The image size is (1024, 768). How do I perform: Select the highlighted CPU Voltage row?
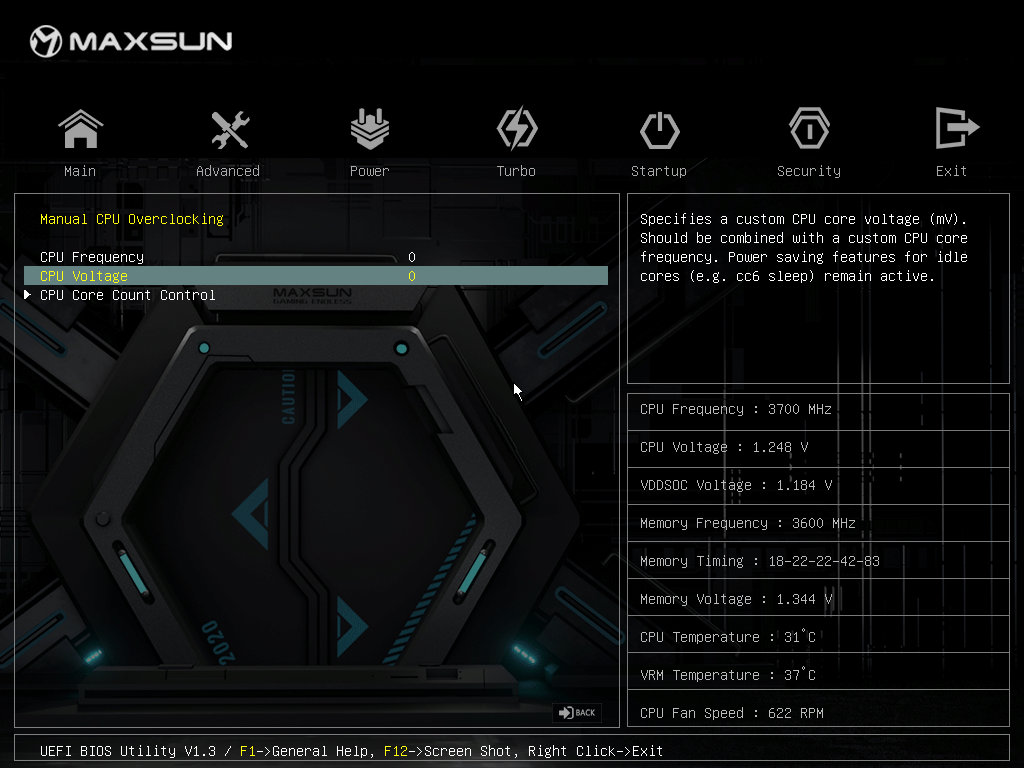click(316, 276)
